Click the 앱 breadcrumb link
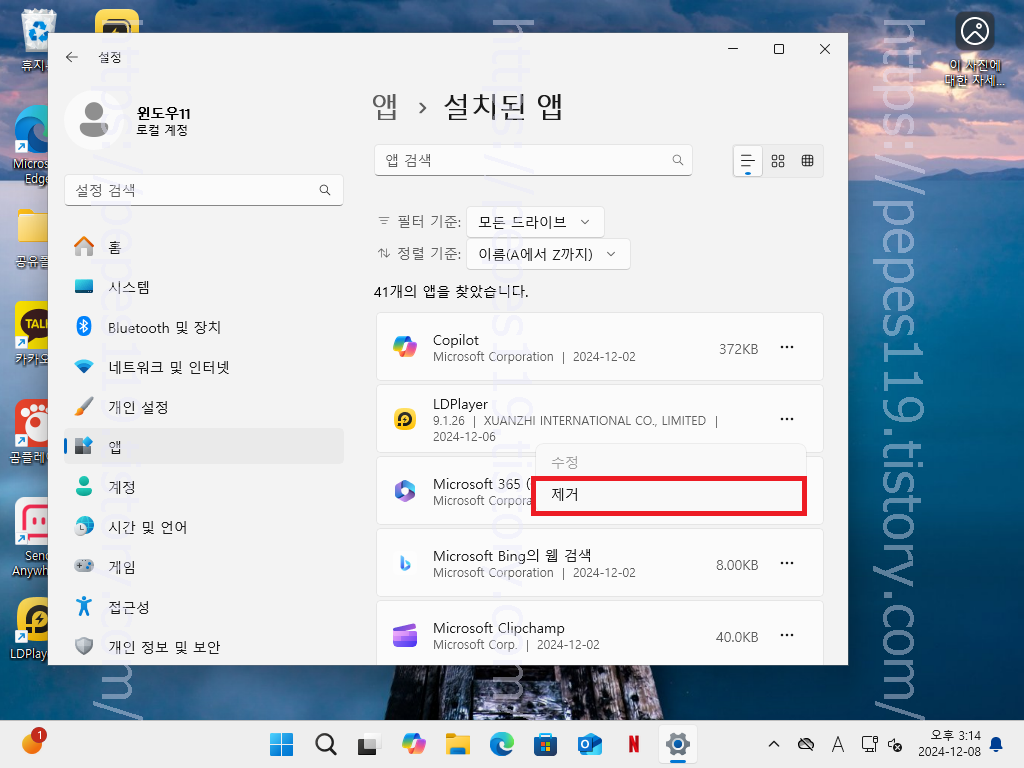This screenshot has width=1024, height=768. [x=385, y=106]
